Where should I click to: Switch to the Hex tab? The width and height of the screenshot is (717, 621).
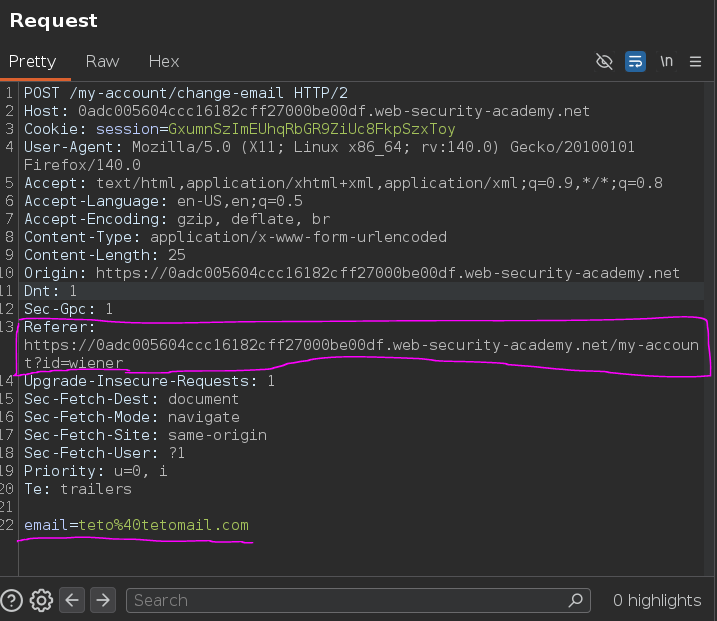[164, 61]
